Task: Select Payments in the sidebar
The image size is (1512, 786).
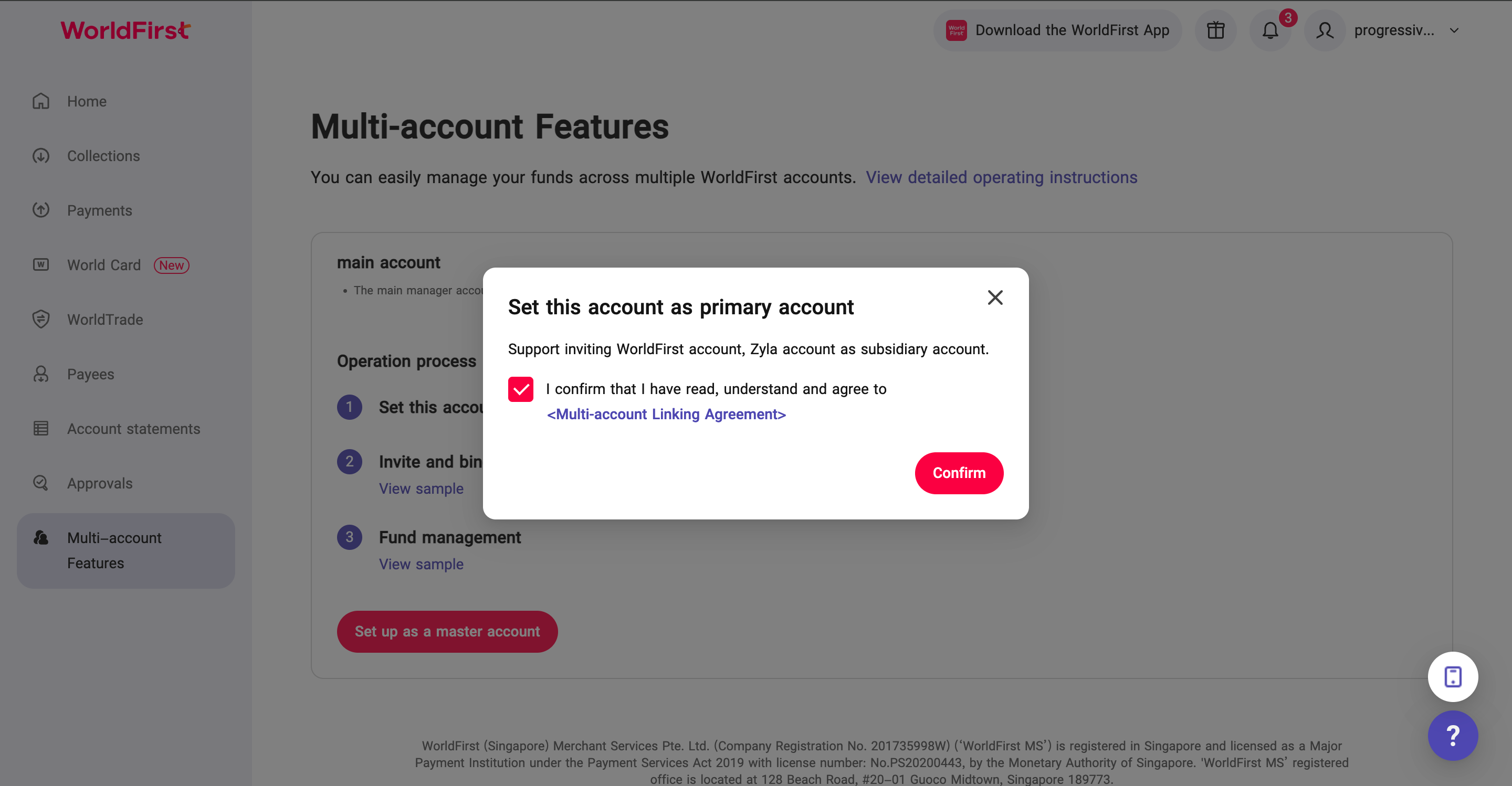Action: 99,210
